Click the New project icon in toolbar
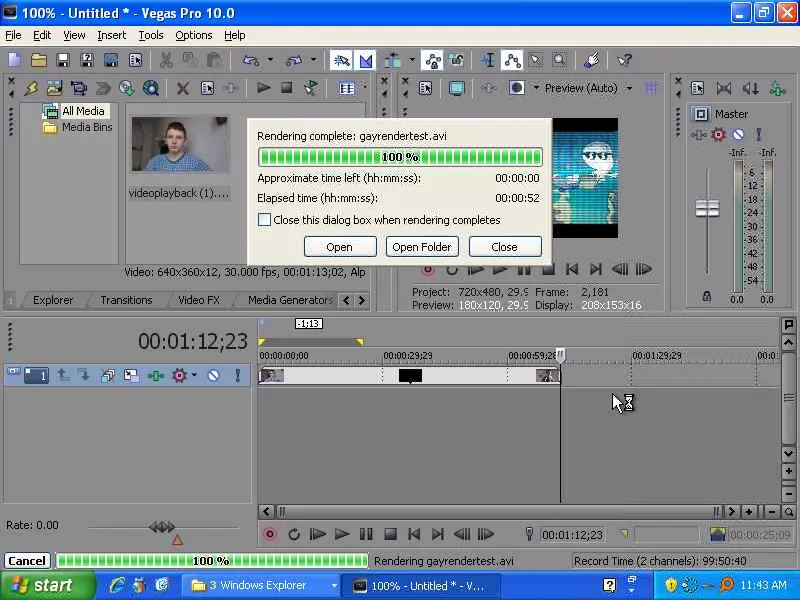The image size is (800, 600). [x=15, y=60]
